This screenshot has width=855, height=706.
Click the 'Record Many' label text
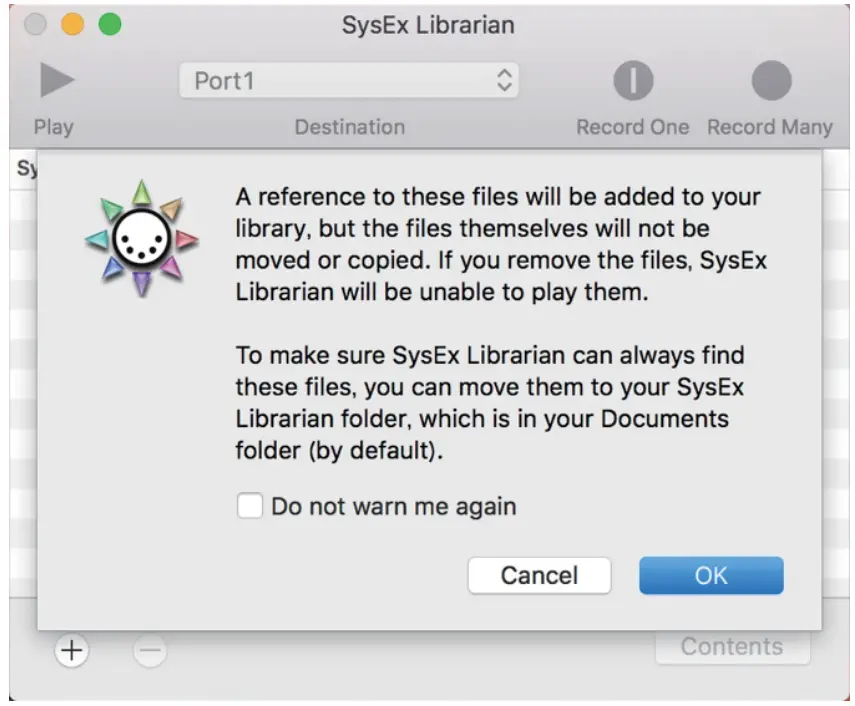tap(770, 127)
